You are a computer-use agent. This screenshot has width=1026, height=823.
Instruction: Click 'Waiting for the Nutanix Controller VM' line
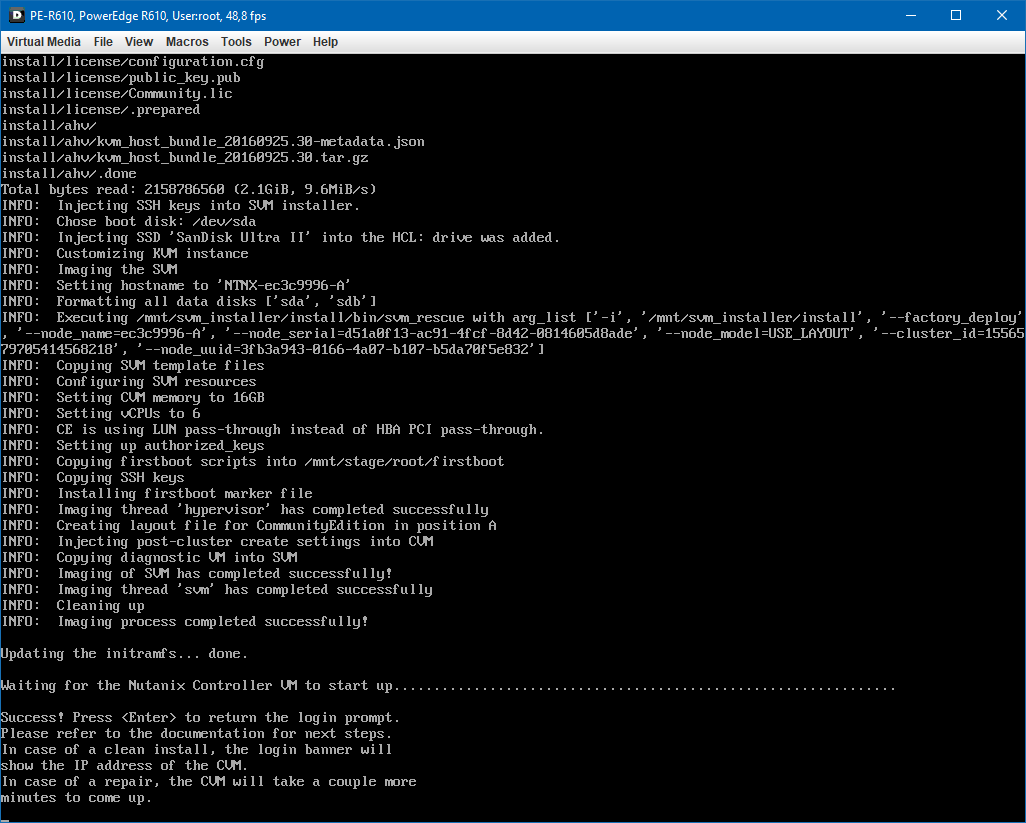(x=448, y=686)
